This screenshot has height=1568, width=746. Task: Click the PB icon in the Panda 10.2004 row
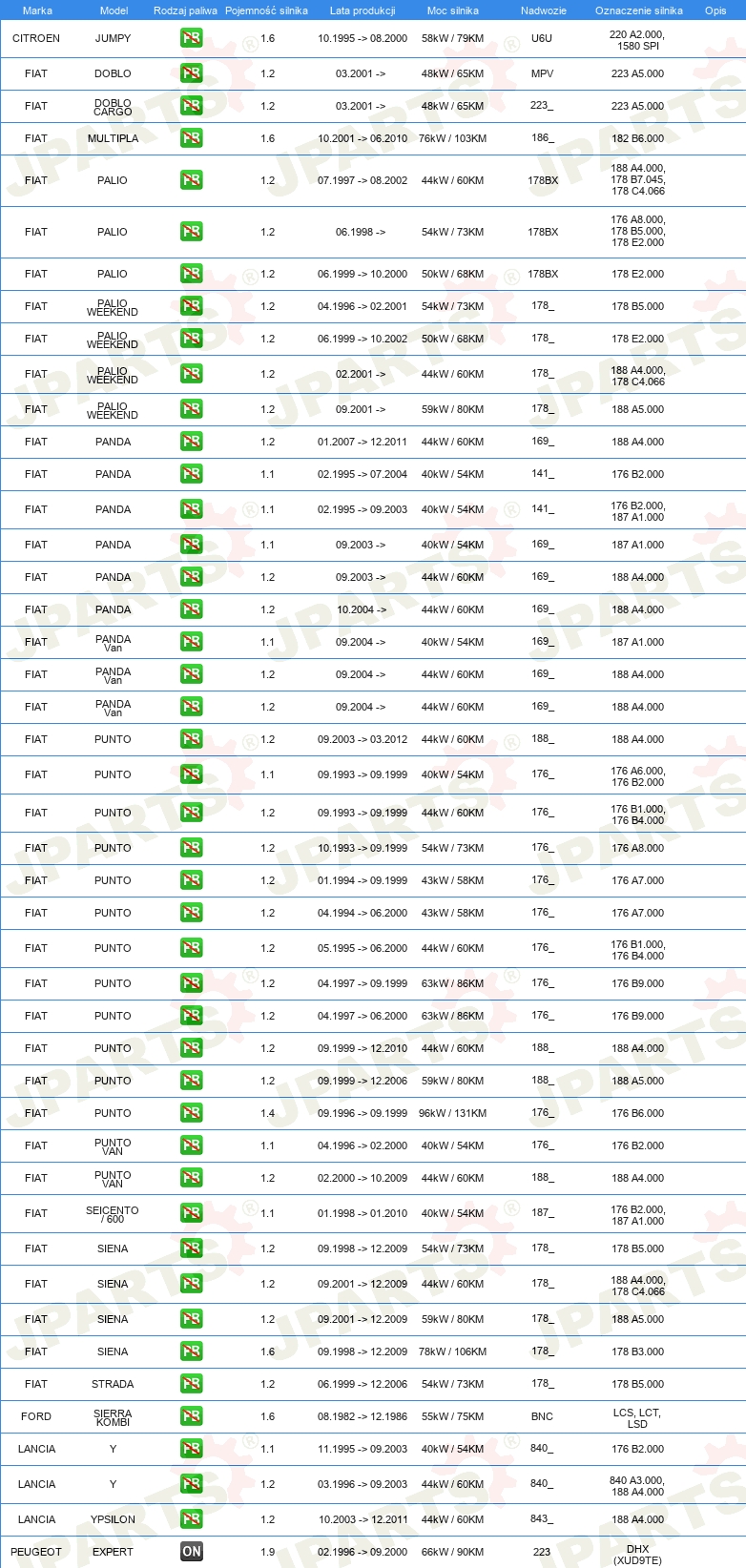point(192,609)
